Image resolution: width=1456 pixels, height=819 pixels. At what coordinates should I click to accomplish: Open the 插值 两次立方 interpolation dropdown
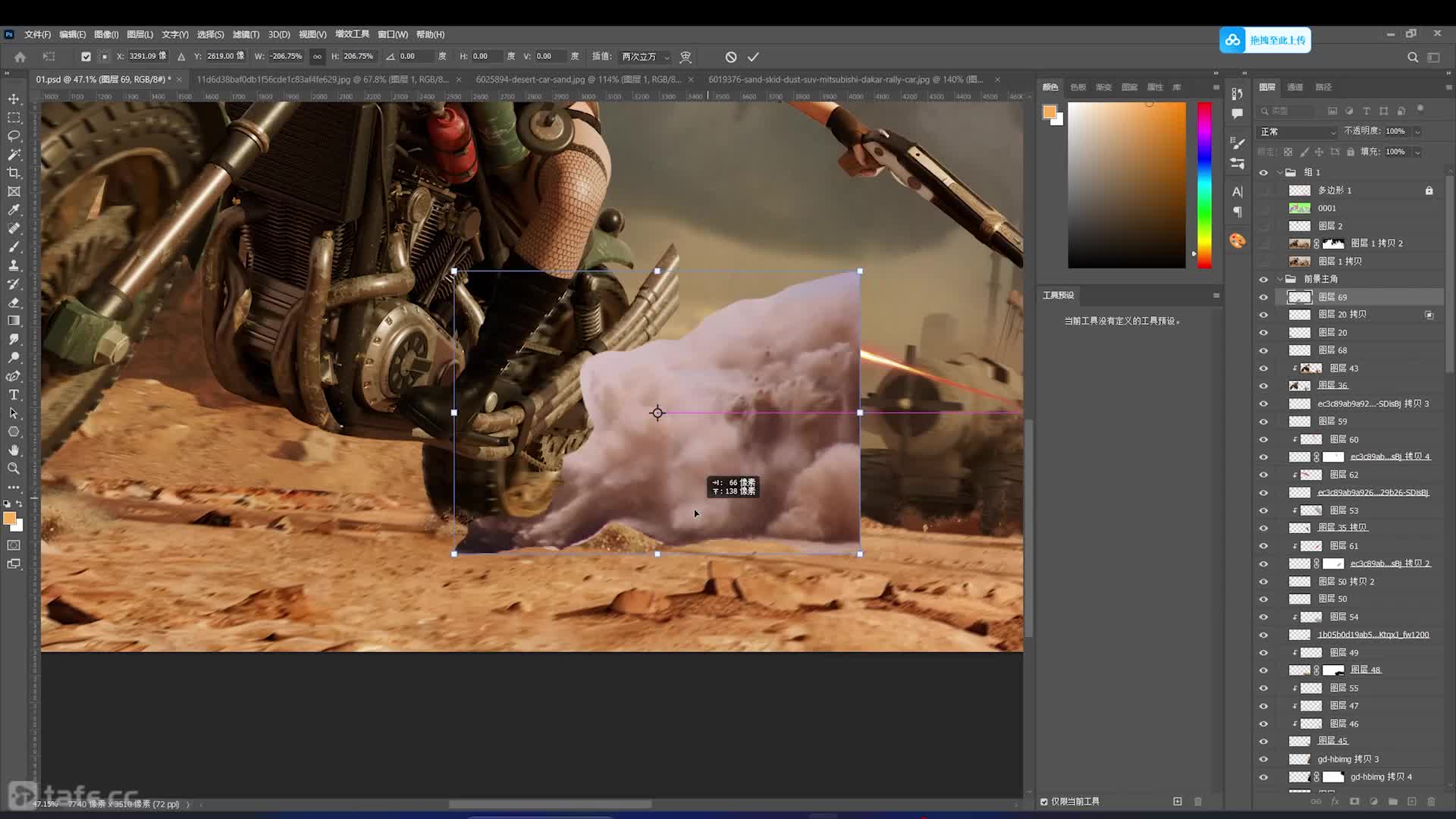click(645, 57)
